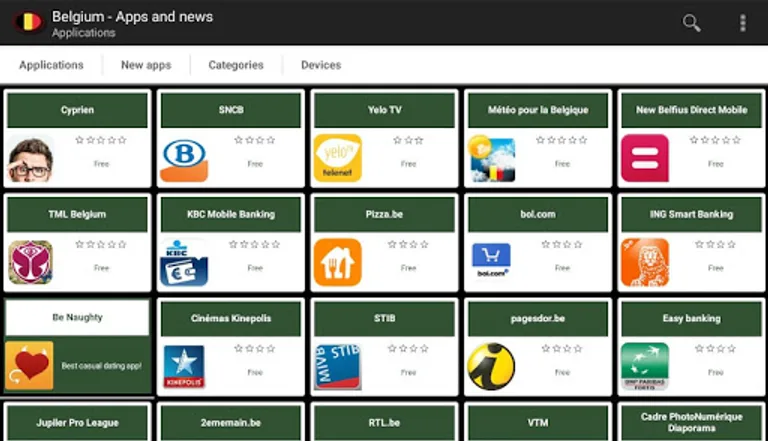The width and height of the screenshot is (768, 441).
Task: Open the 2ememain.be app
Action: tap(231, 422)
